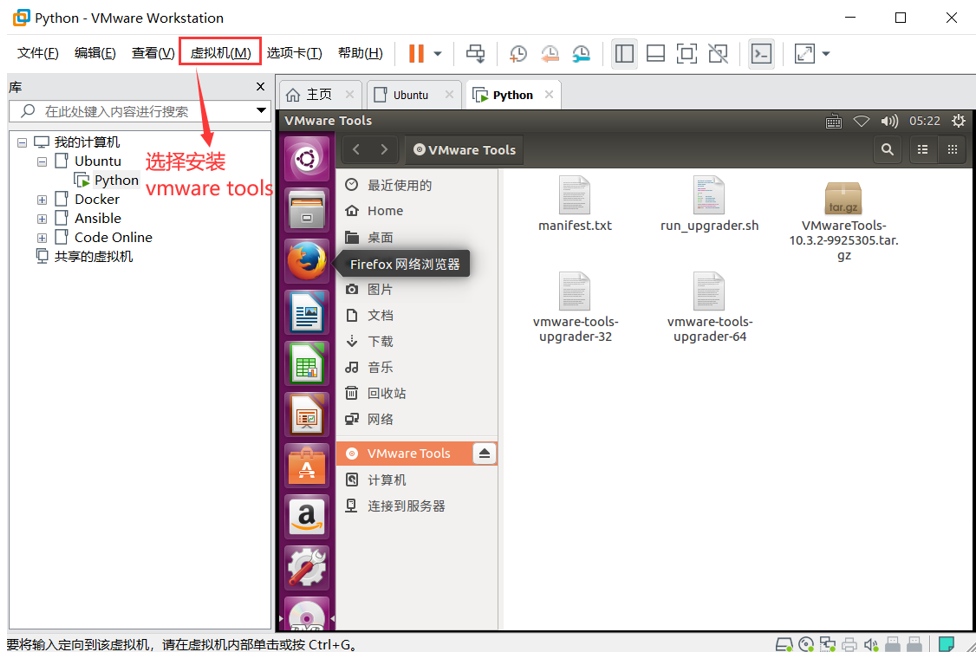Screen dimensions: 978x657
Task: Open Ubuntu Software Center launcher icon
Action: pyautogui.click(x=306, y=465)
